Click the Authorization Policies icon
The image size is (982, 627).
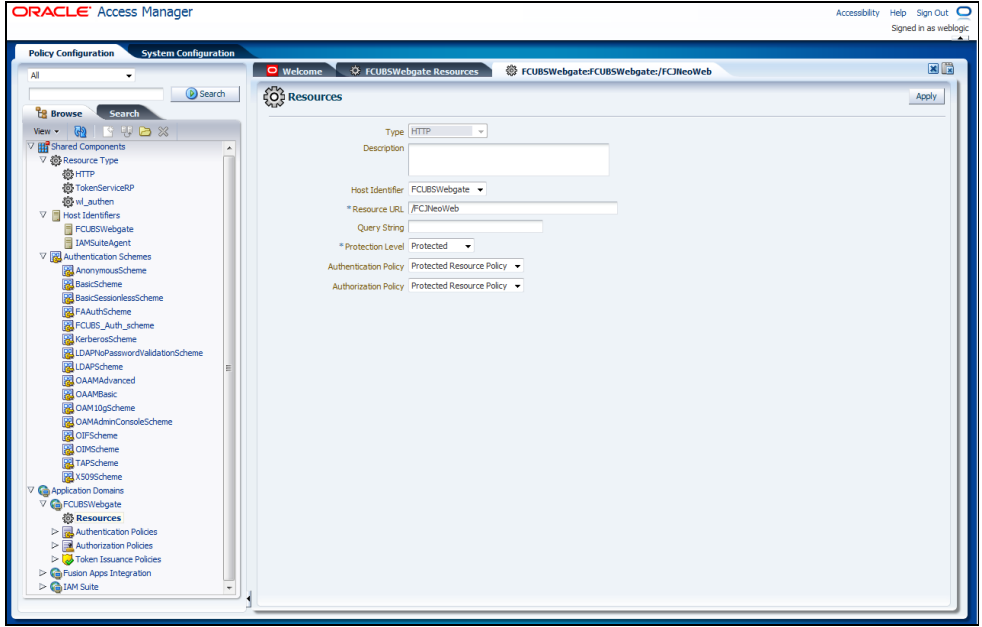pyautogui.click(x=68, y=546)
